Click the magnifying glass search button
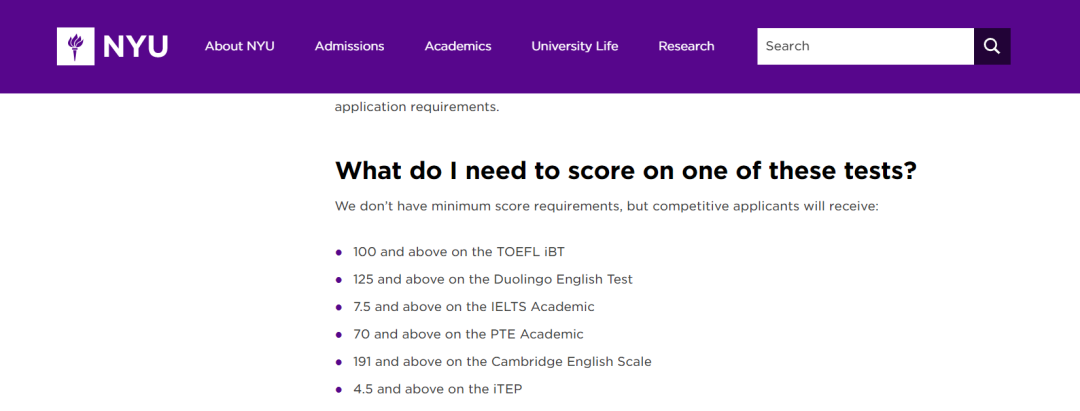 (992, 46)
